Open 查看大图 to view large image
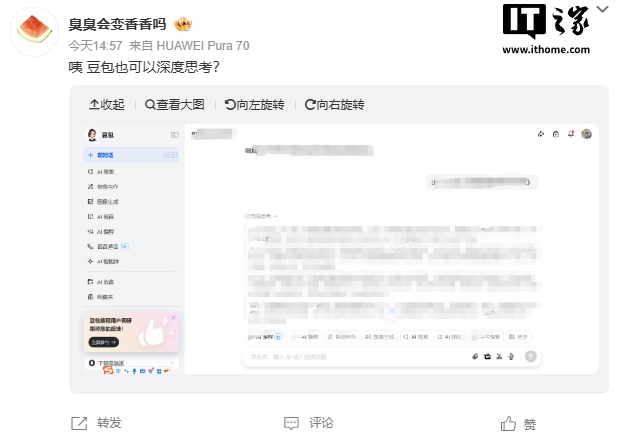 coord(175,105)
